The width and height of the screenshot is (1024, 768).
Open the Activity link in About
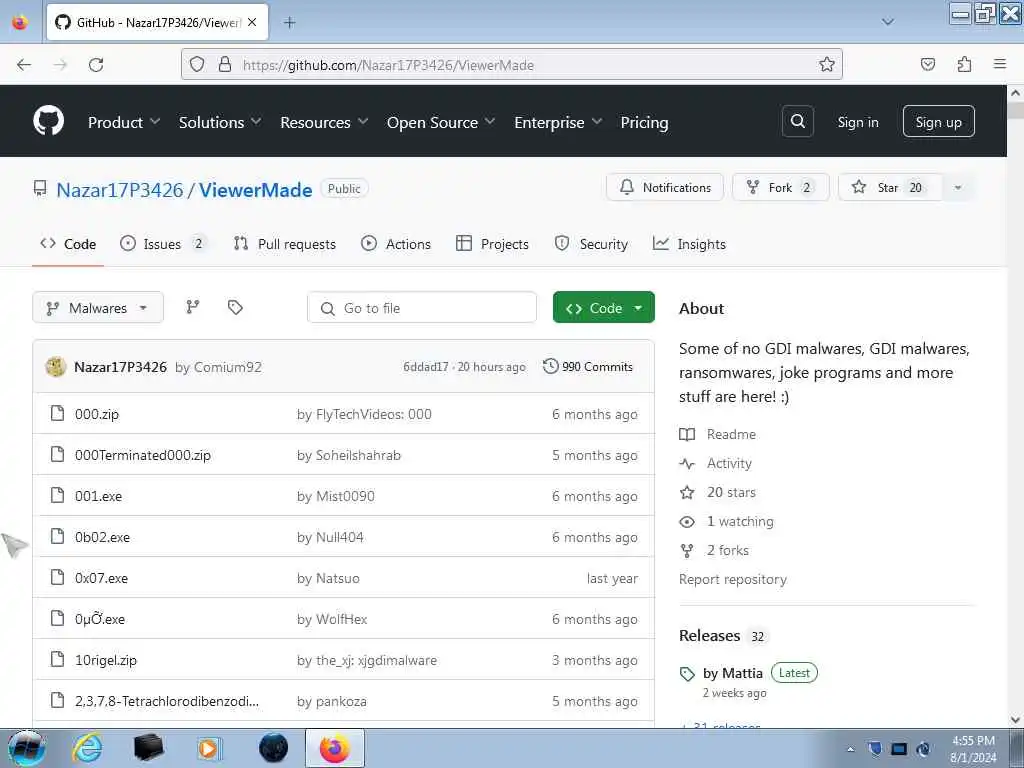tap(715, 463)
